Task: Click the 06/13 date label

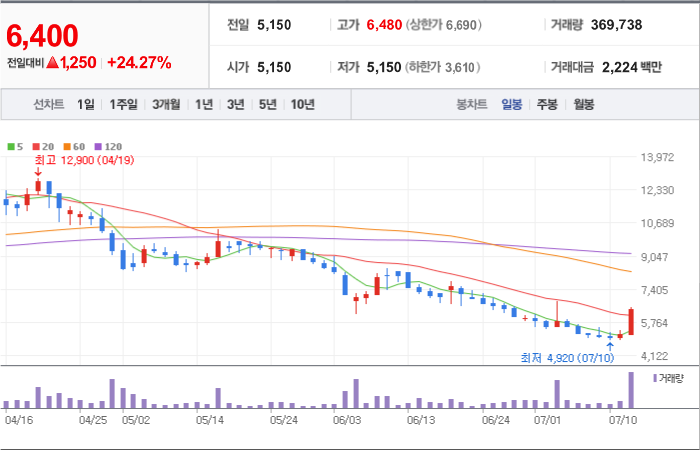Action: coord(421,421)
